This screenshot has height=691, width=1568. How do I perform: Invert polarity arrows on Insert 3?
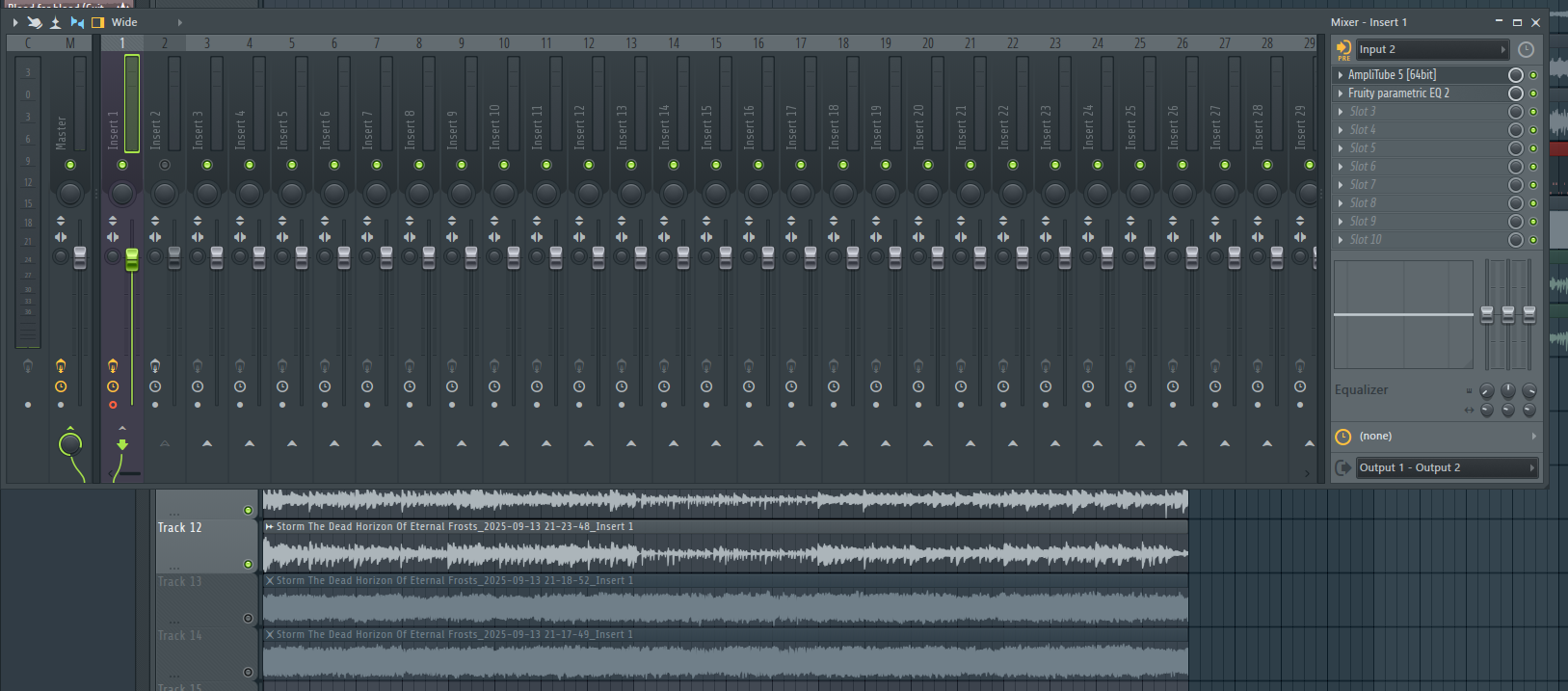coord(198,221)
